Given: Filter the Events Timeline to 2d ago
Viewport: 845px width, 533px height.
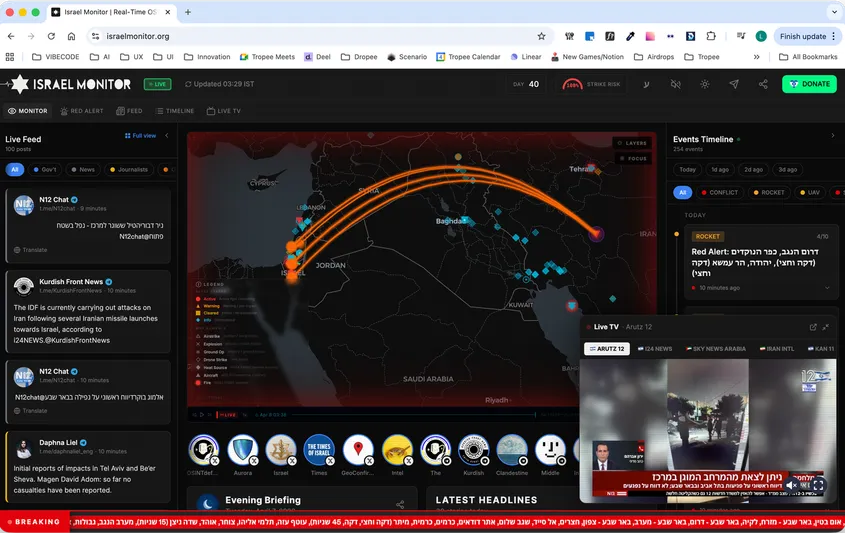Looking at the screenshot, I should [x=753, y=169].
